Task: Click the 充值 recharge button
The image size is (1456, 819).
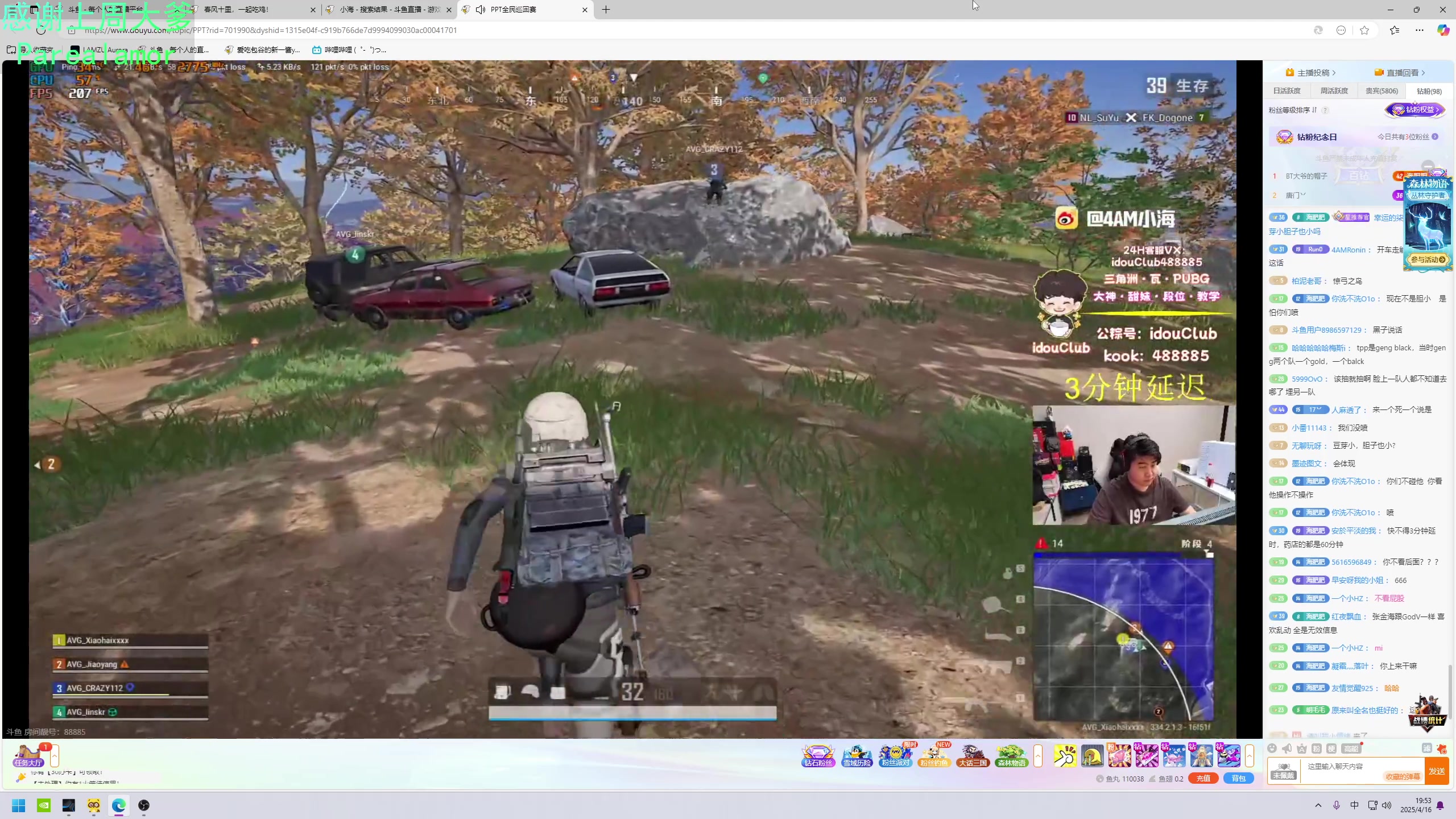Action: click(x=1203, y=779)
